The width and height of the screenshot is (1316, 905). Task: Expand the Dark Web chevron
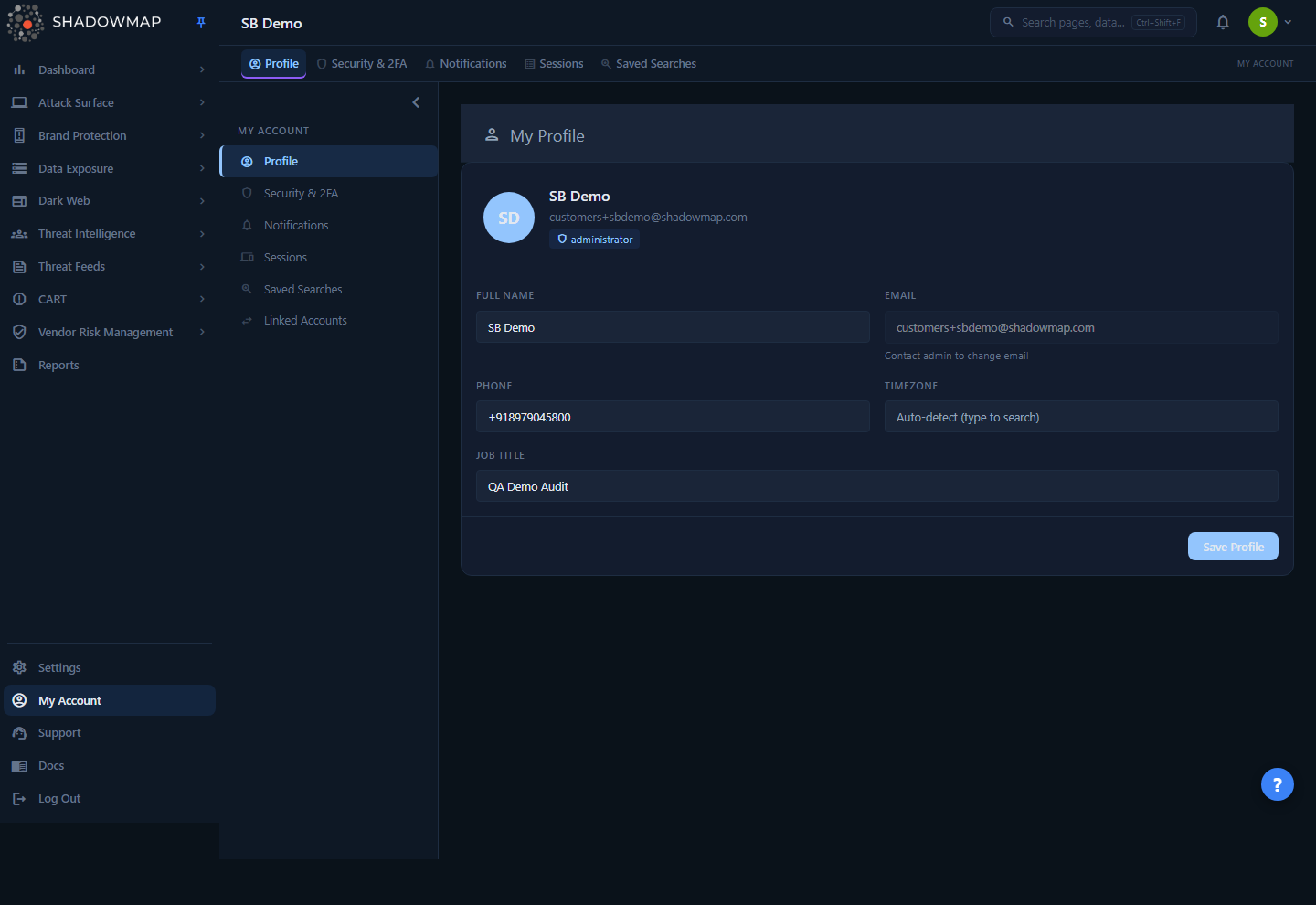202,201
